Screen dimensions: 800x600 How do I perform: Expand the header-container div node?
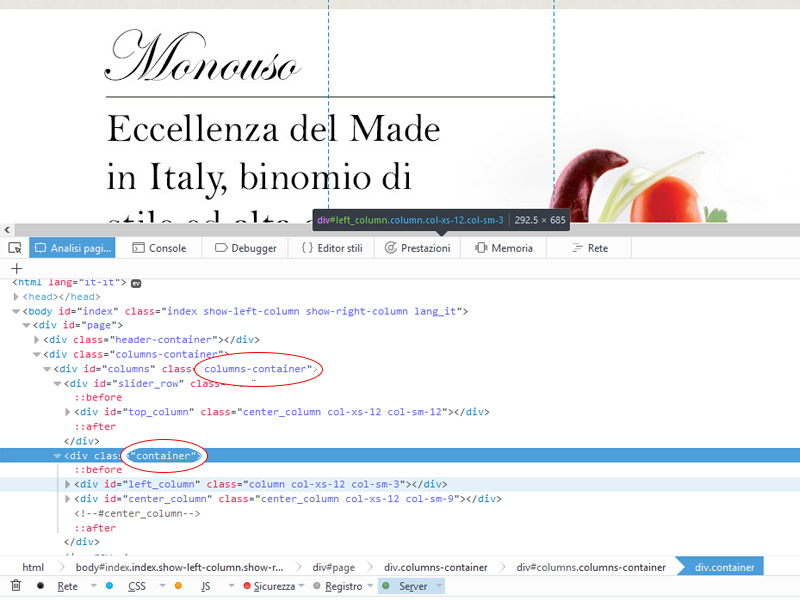click(36, 339)
